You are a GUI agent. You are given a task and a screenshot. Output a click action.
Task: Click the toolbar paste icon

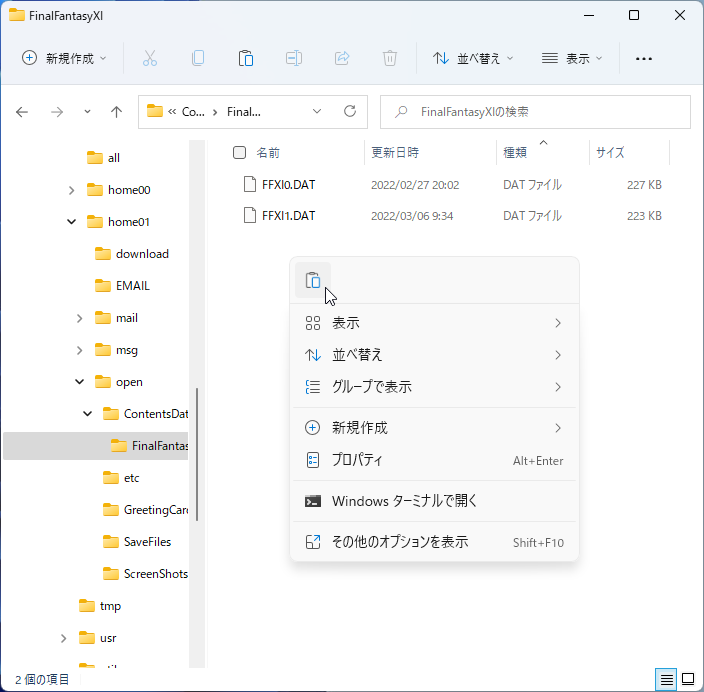point(246,58)
